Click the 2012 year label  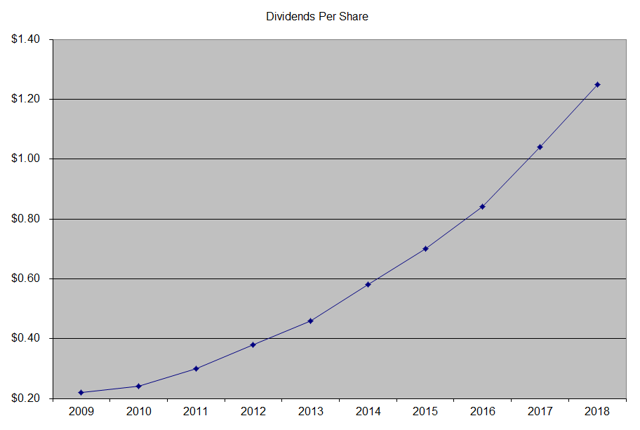coord(253,411)
